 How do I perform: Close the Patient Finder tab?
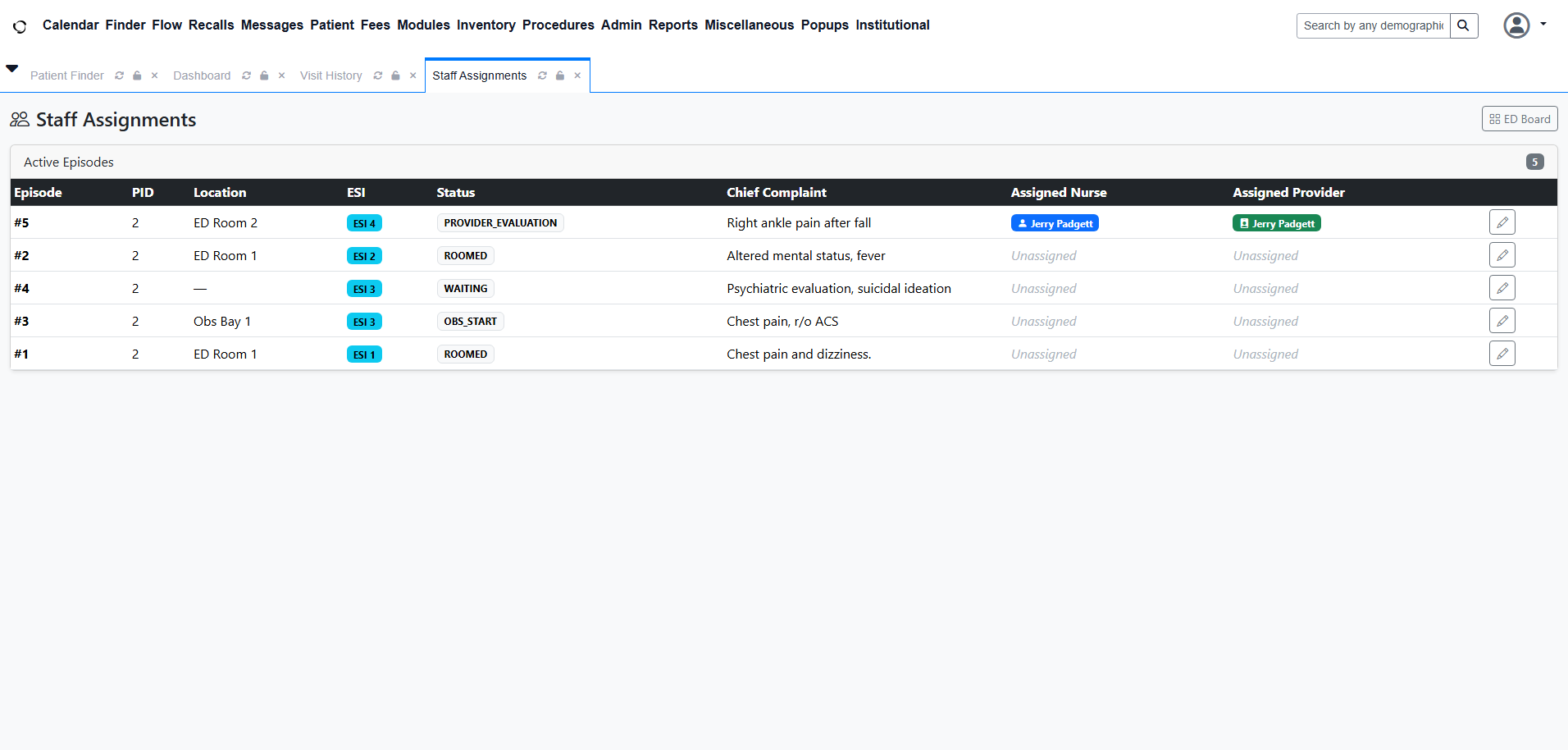pos(154,75)
